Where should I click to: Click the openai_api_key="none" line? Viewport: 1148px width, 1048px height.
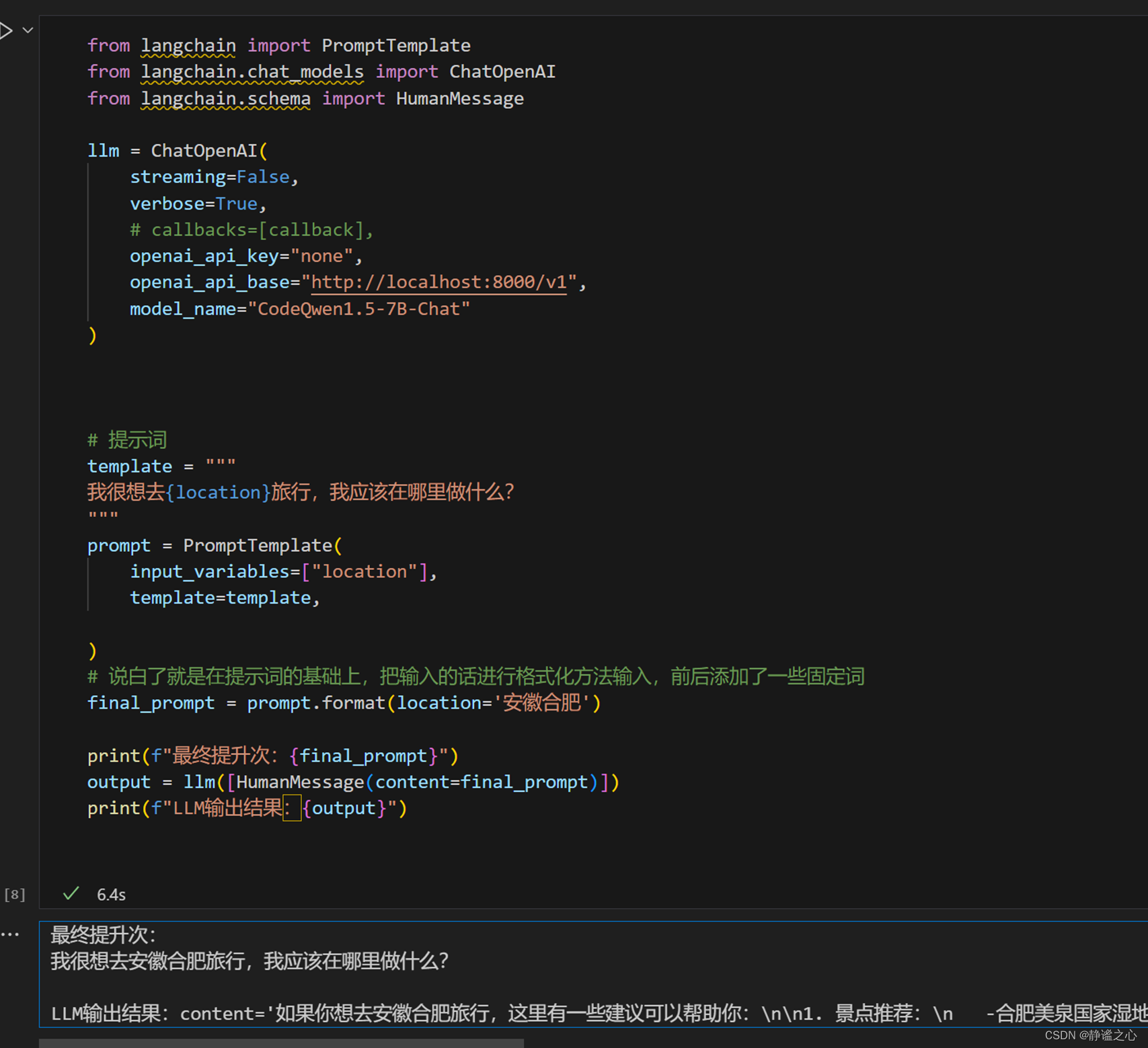click(x=246, y=256)
